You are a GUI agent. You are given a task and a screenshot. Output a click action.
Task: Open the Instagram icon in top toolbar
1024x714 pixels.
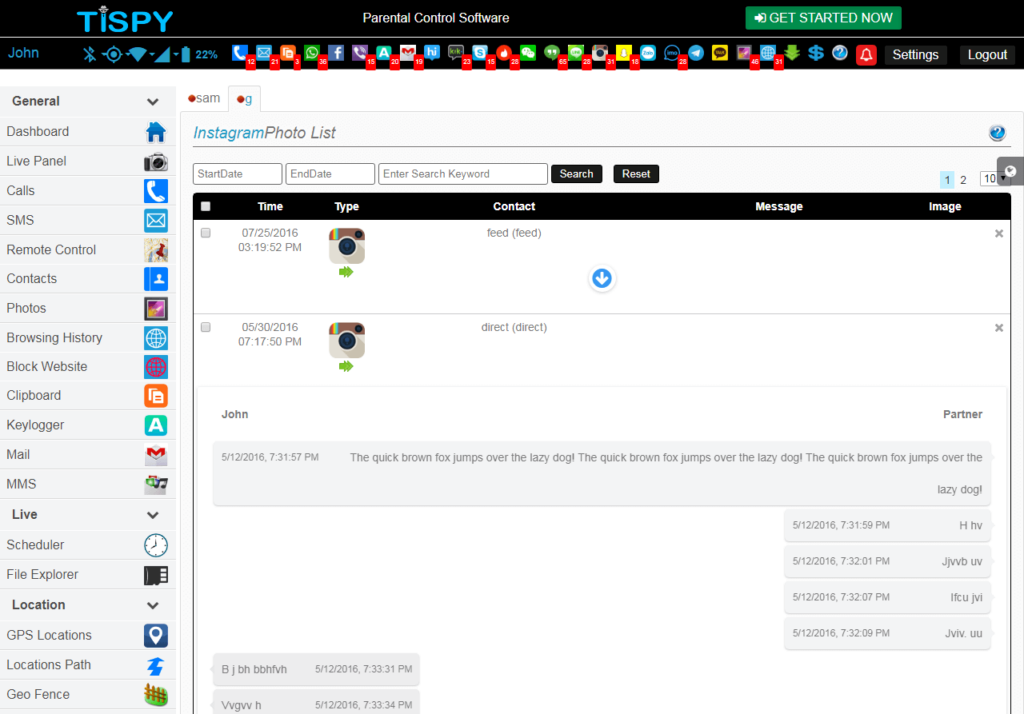tap(600, 53)
